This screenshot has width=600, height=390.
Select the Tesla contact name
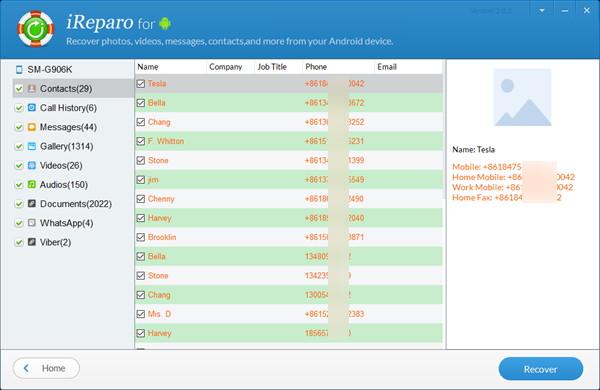point(157,83)
